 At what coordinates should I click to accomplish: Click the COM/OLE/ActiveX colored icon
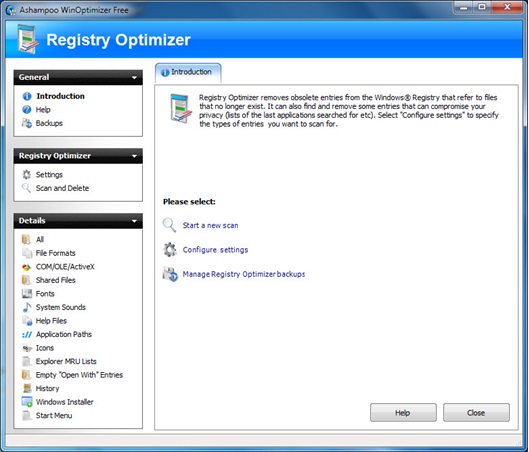(27, 267)
